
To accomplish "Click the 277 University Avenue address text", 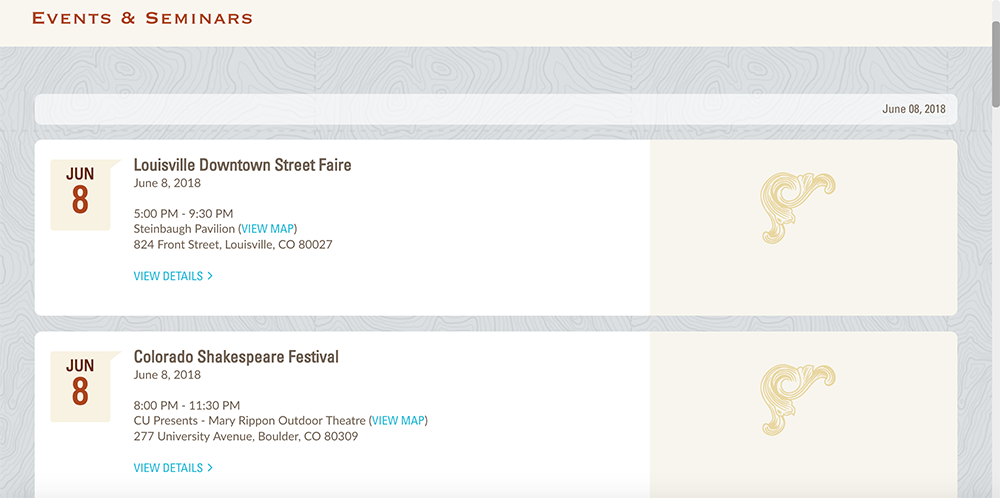I will (246, 437).
